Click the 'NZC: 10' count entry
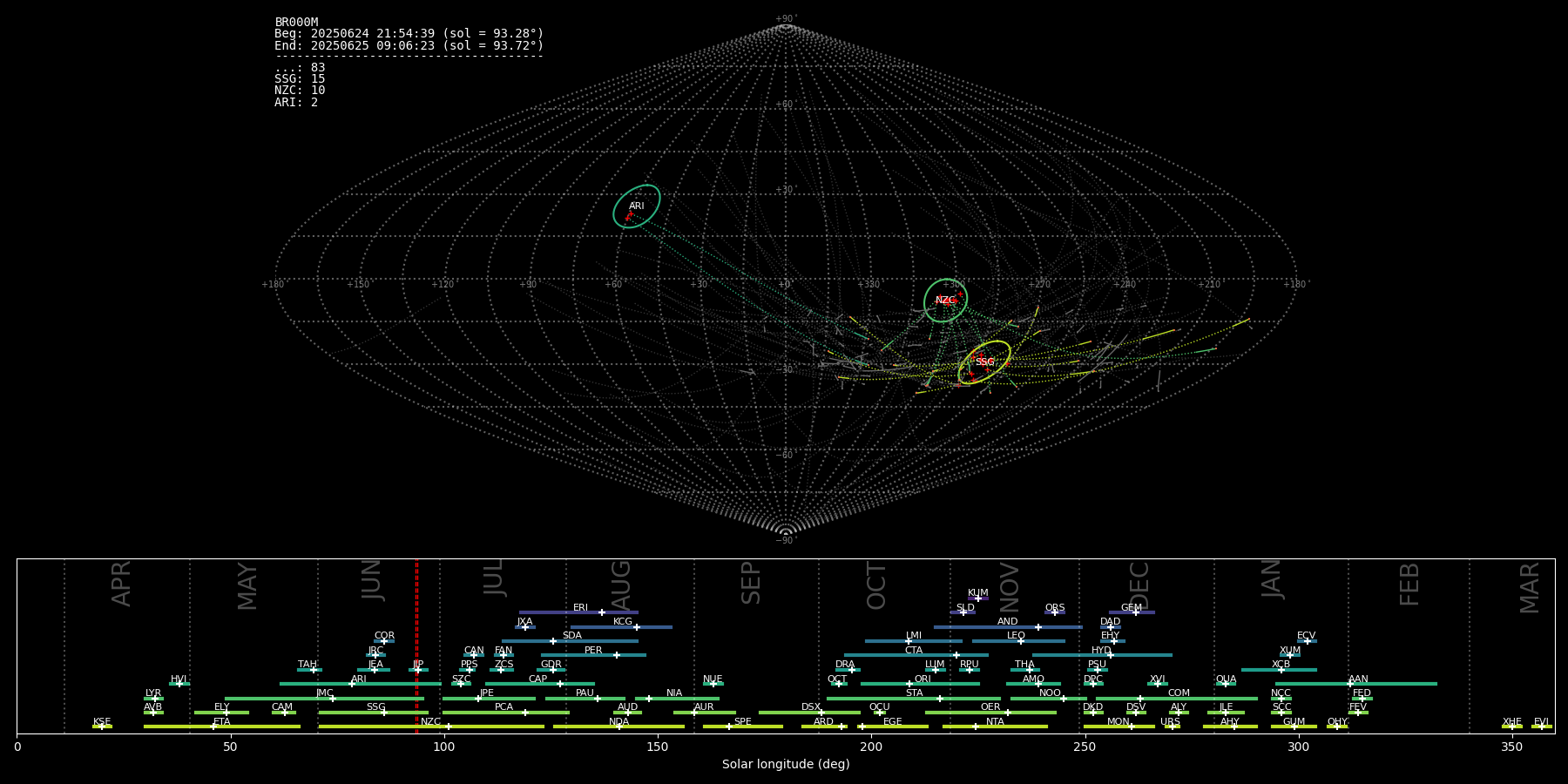 click(x=300, y=91)
